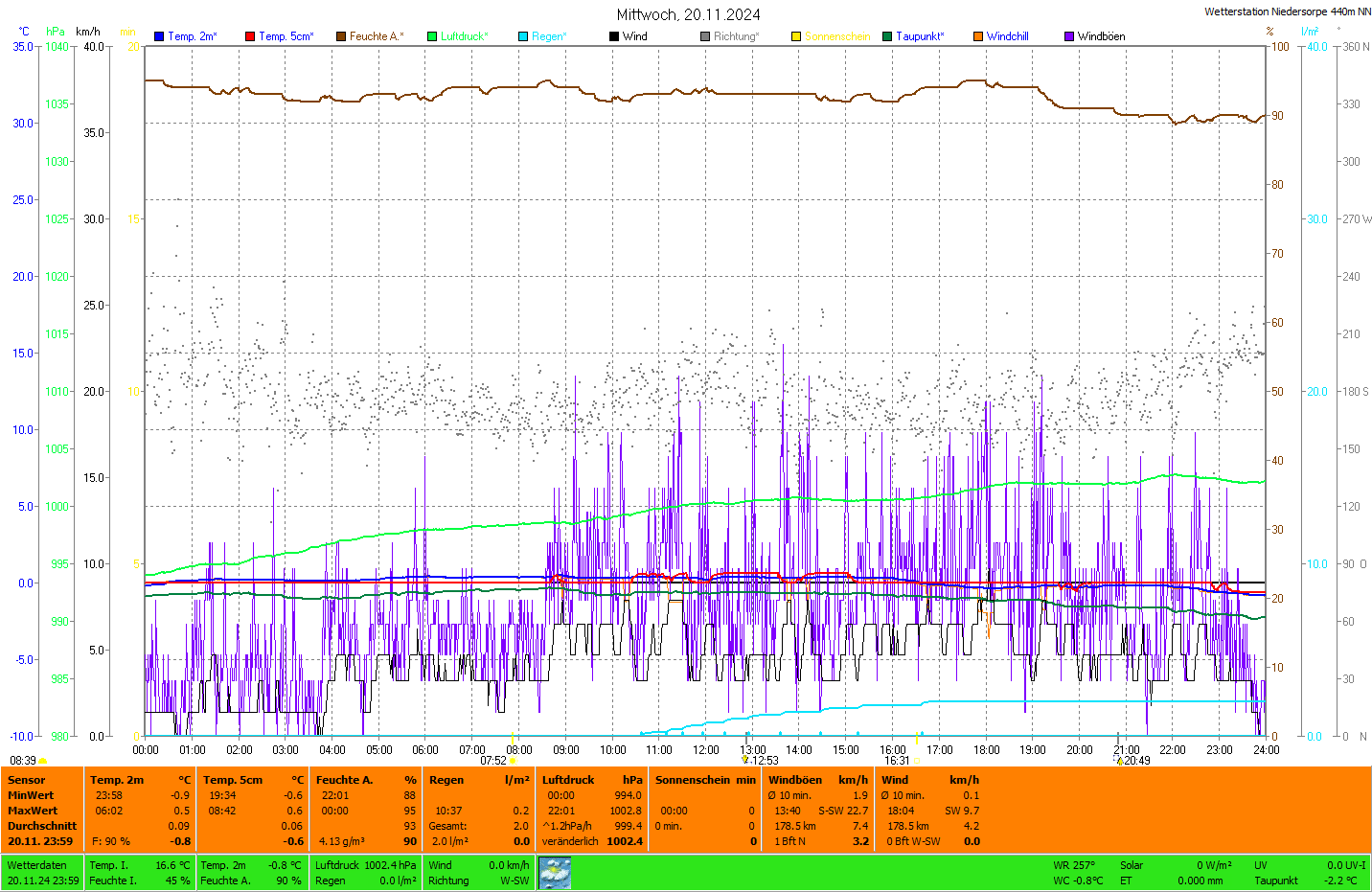Screen dimensions: 1372x892
Task: Click the green Luftdruck legend square
Action: pos(432,36)
